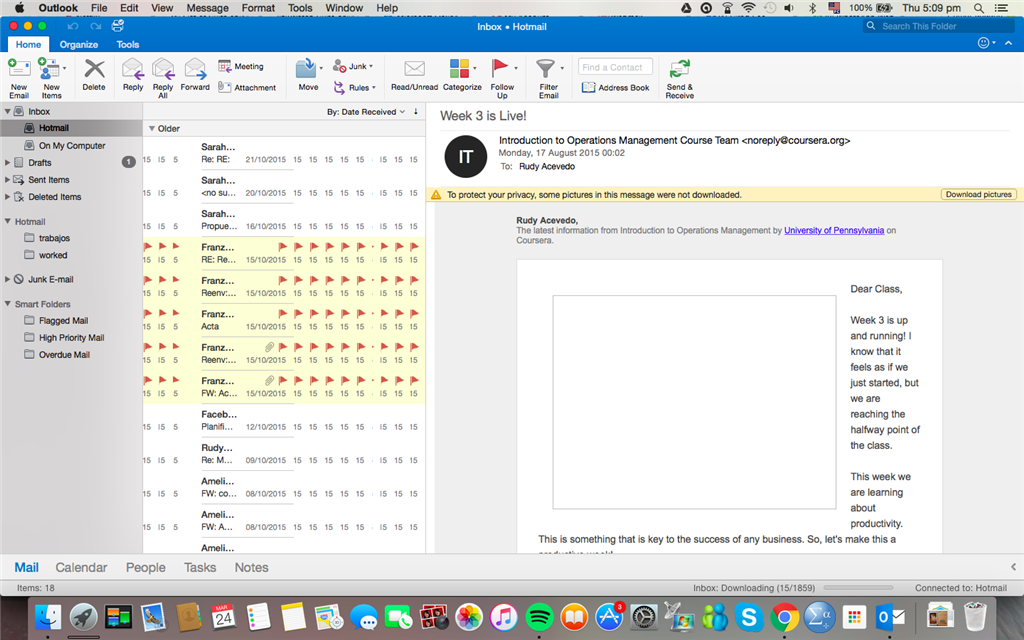Click the Filter Email funnel icon

[545, 68]
